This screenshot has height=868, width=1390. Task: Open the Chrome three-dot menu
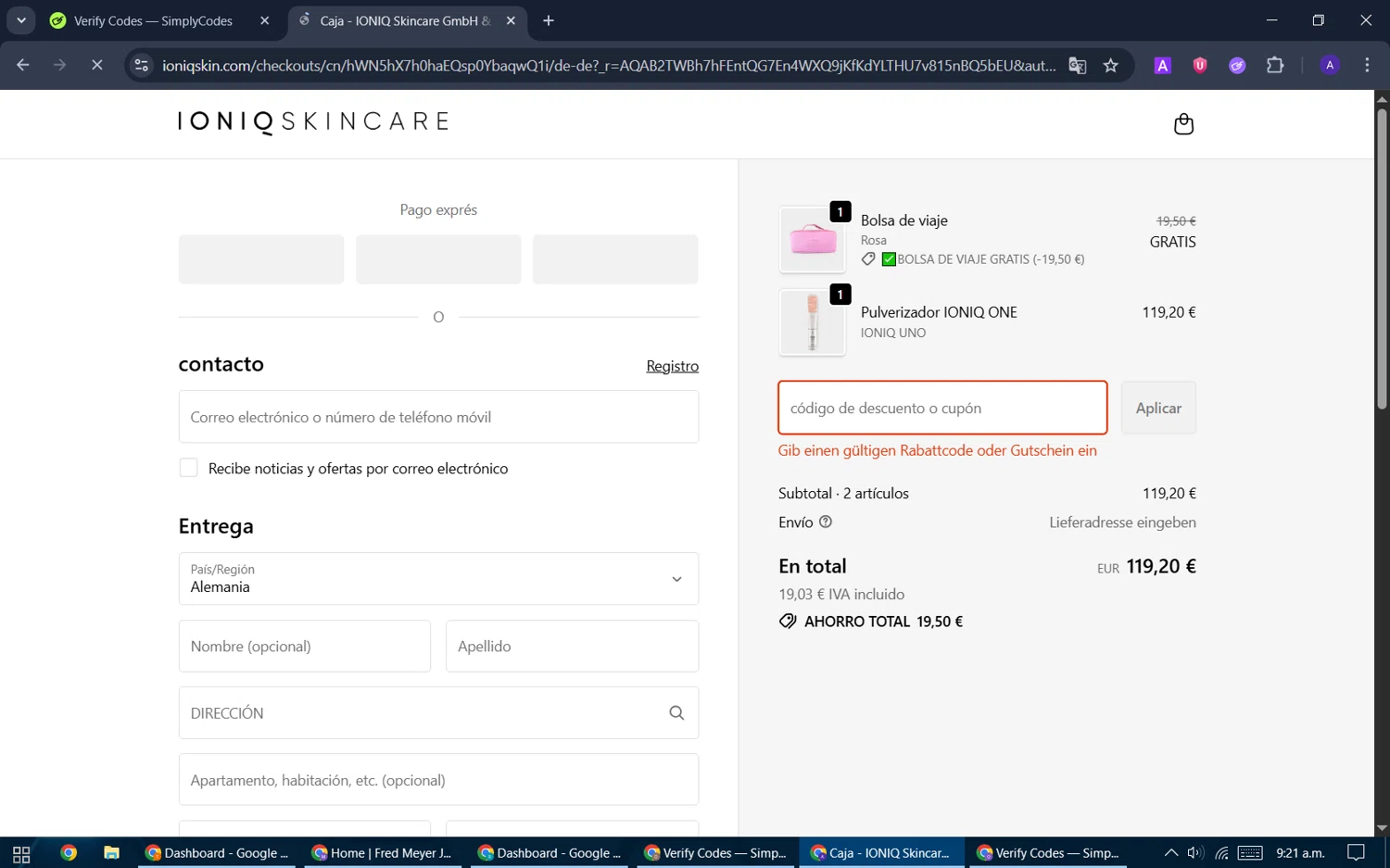pos(1367,65)
